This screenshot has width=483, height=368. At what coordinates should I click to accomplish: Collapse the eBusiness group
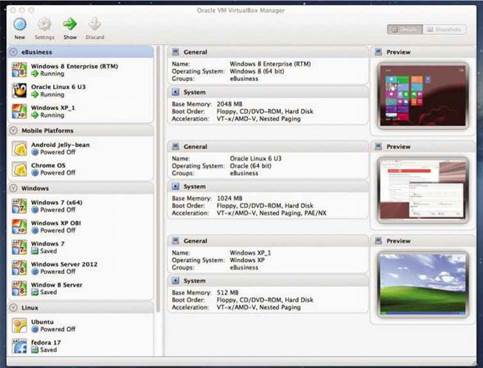13,52
